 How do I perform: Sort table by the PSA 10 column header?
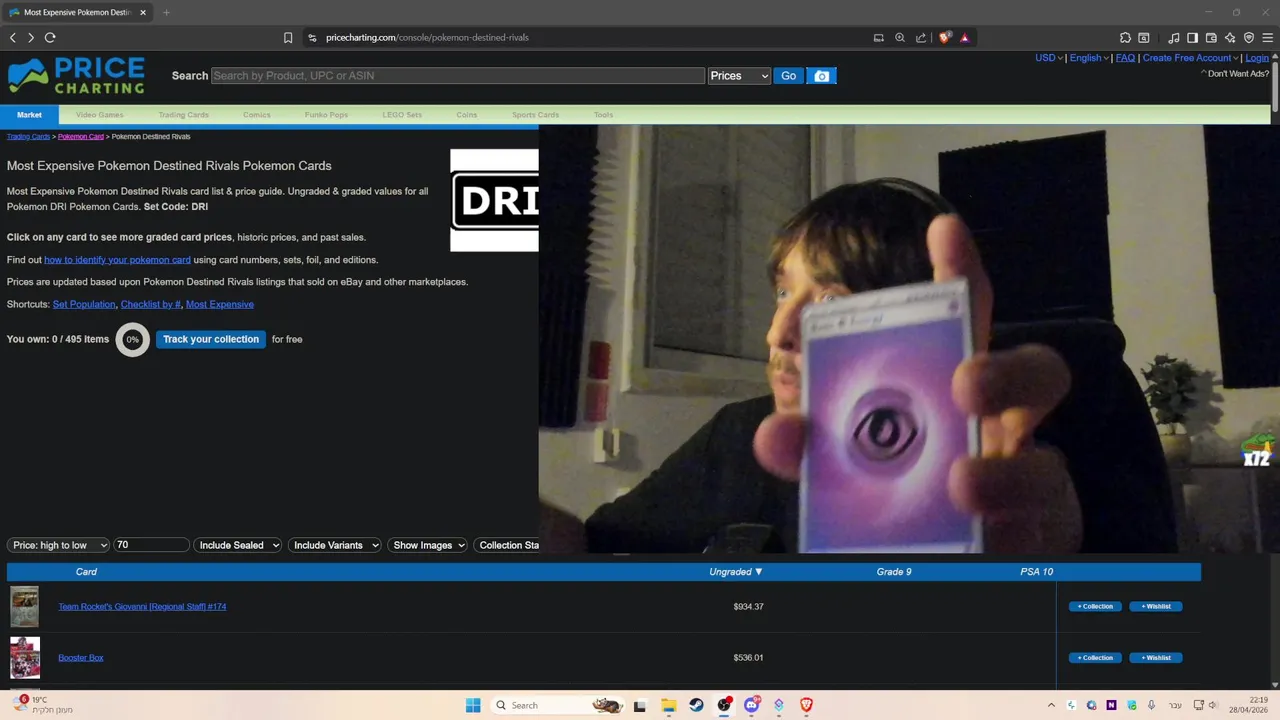coord(1036,572)
